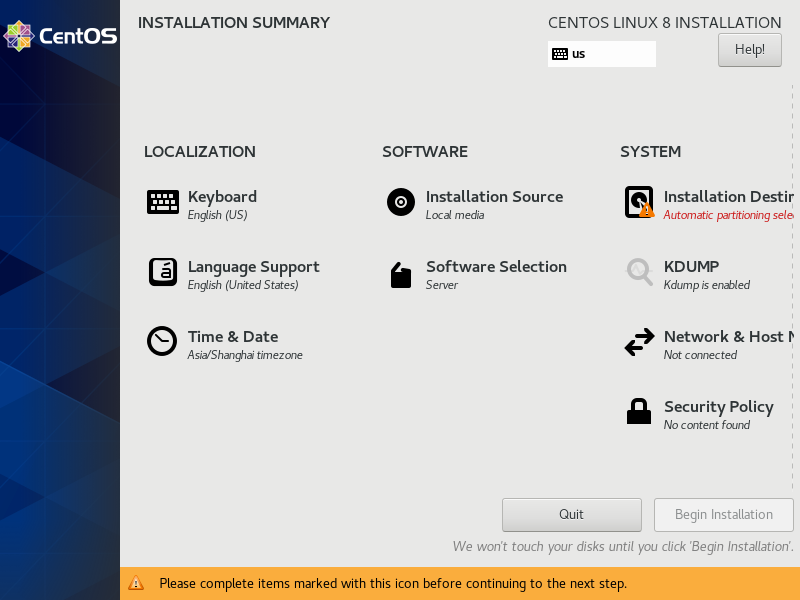Open the Installation Source title
The height and width of the screenshot is (600, 800).
[494, 196]
